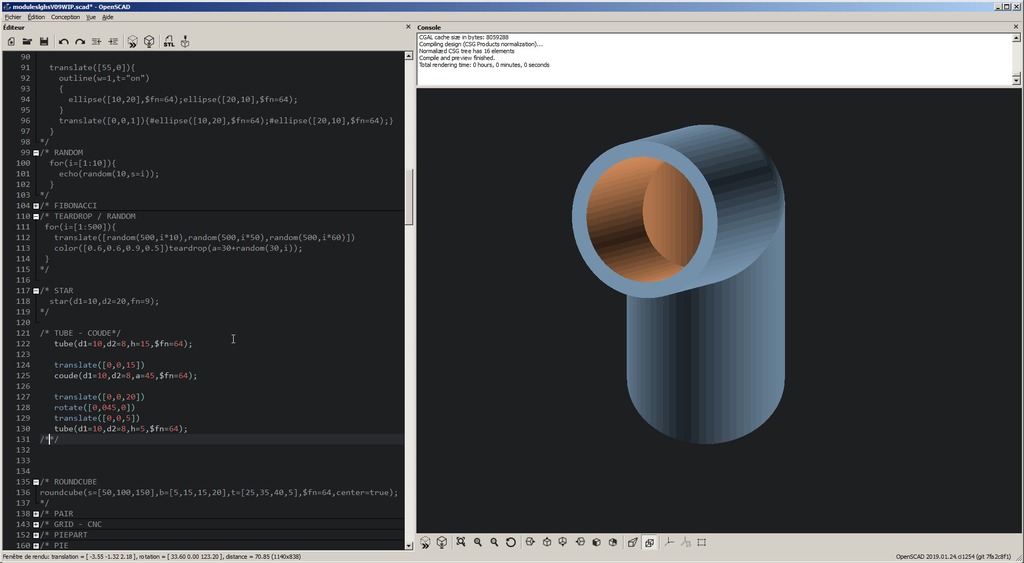Expand the folded FIBONACCI code block

coord(36,206)
